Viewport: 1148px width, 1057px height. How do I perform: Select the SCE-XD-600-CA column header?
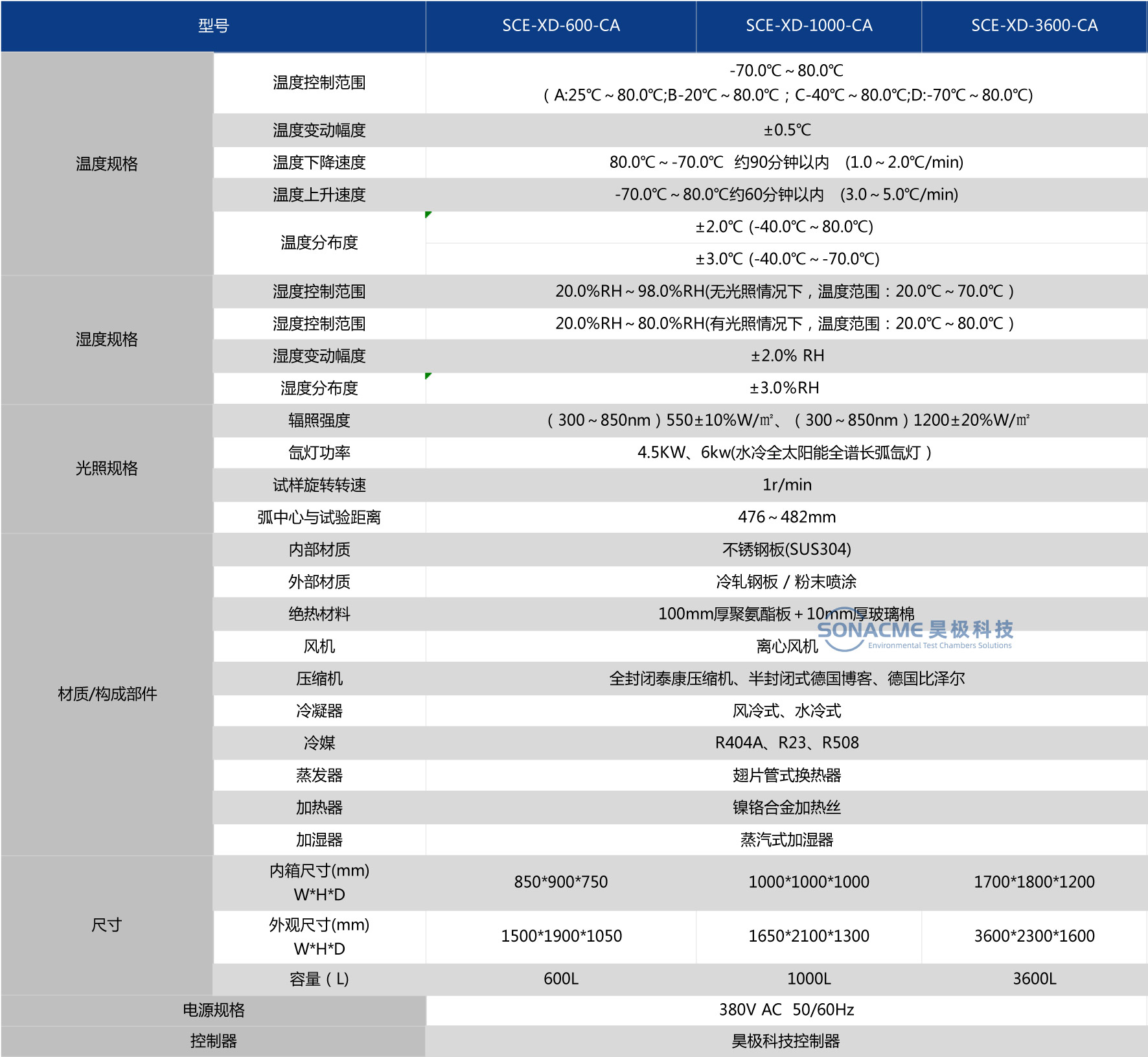pos(560,26)
